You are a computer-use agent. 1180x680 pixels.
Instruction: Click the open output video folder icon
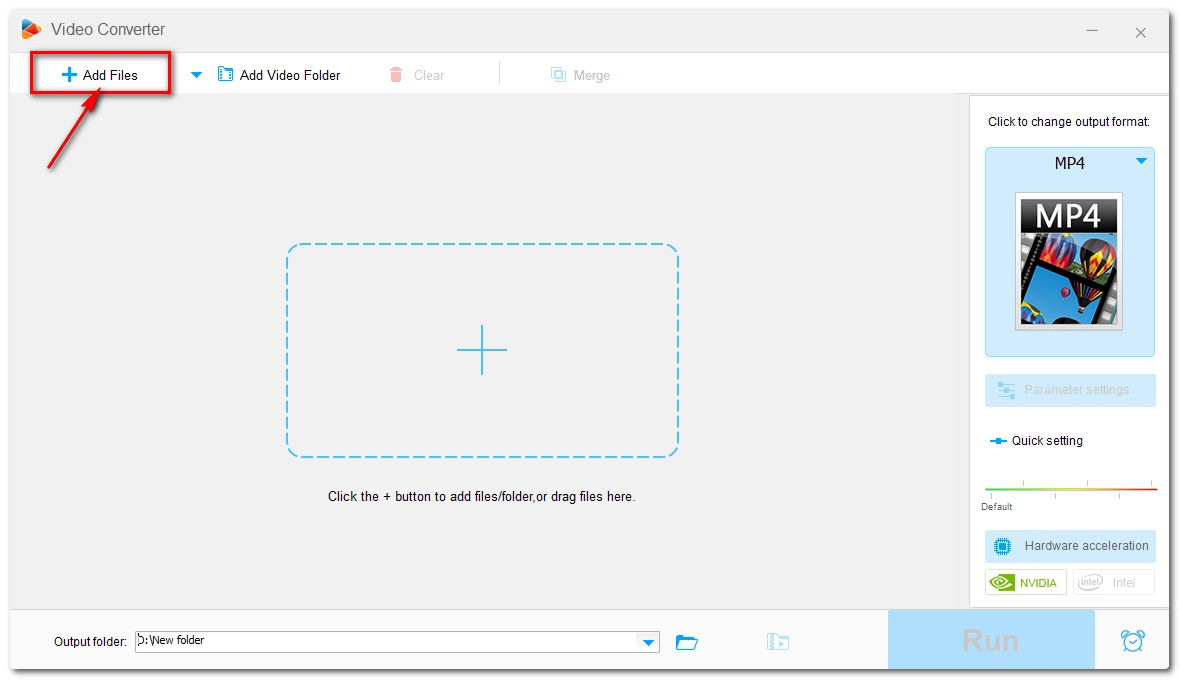click(778, 642)
